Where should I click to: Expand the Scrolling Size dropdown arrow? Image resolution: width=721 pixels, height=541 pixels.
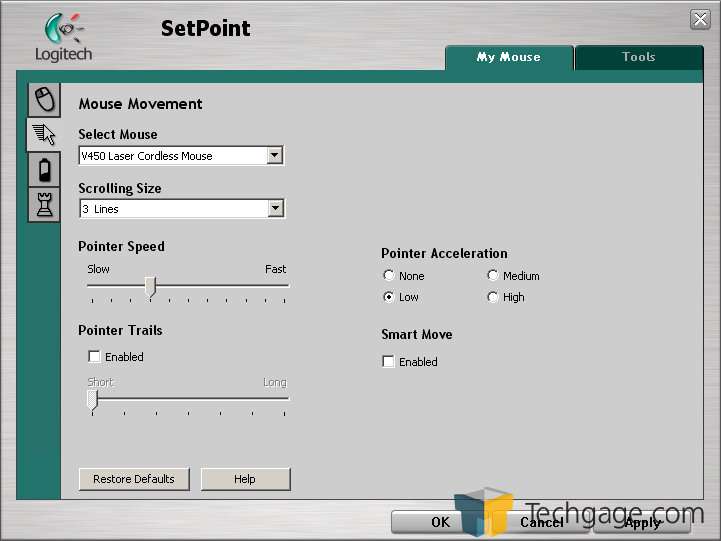tap(275, 208)
